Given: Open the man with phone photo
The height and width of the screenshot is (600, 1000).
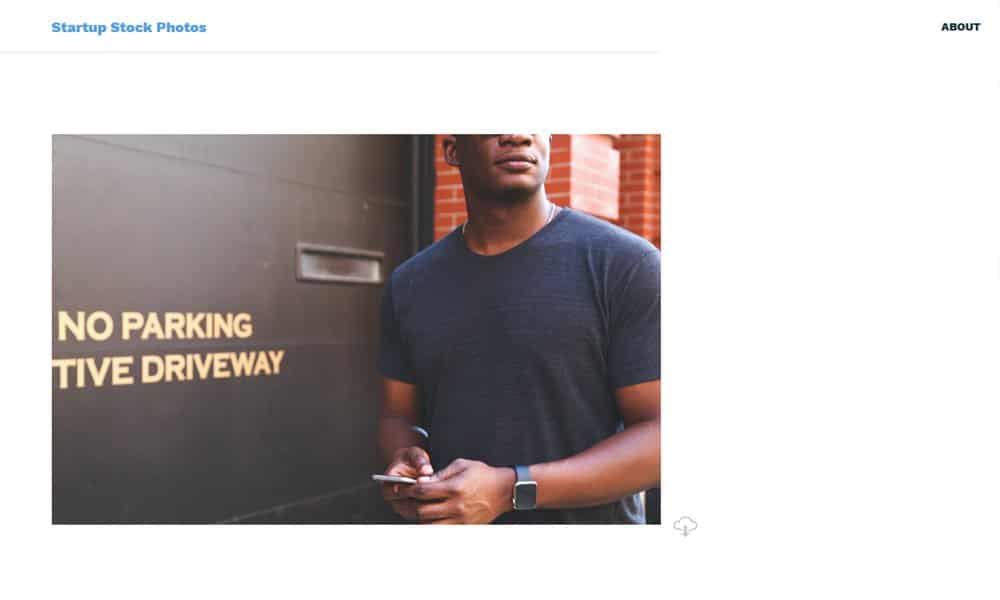Looking at the screenshot, I should pyautogui.click(x=357, y=329).
